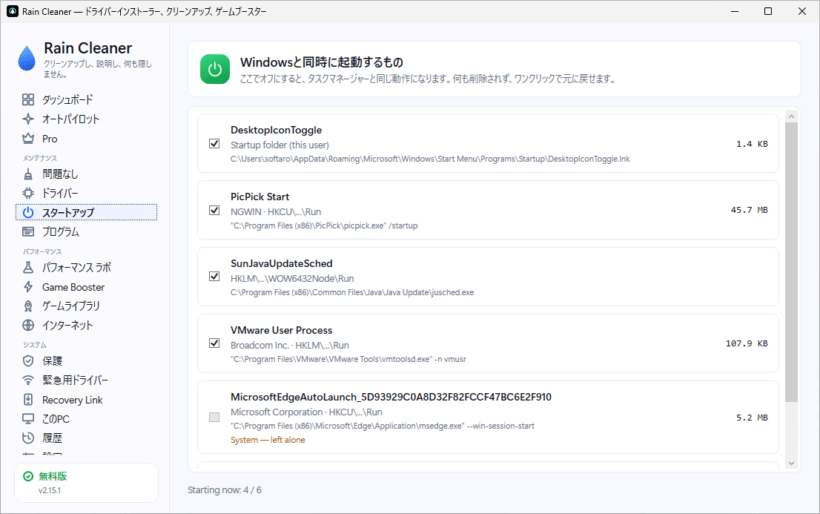Click the picpick.exe /startup path text
Image resolution: width=820 pixels, height=514 pixels.
point(324,226)
